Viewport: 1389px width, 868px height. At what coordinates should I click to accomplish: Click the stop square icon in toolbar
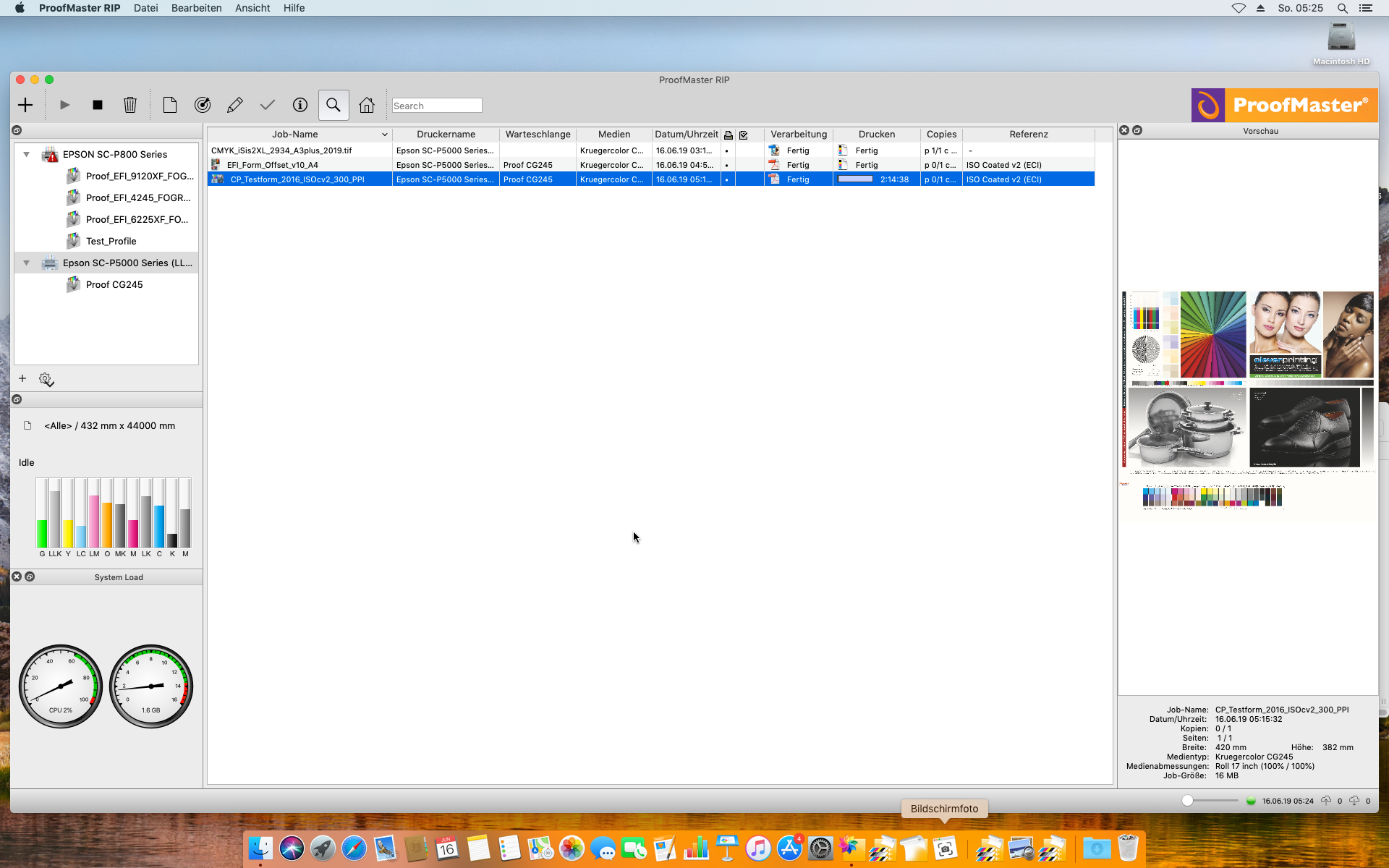[x=98, y=106]
